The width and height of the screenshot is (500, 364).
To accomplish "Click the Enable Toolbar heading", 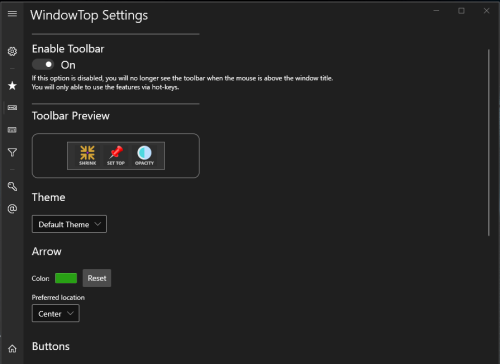I will 68,49.
